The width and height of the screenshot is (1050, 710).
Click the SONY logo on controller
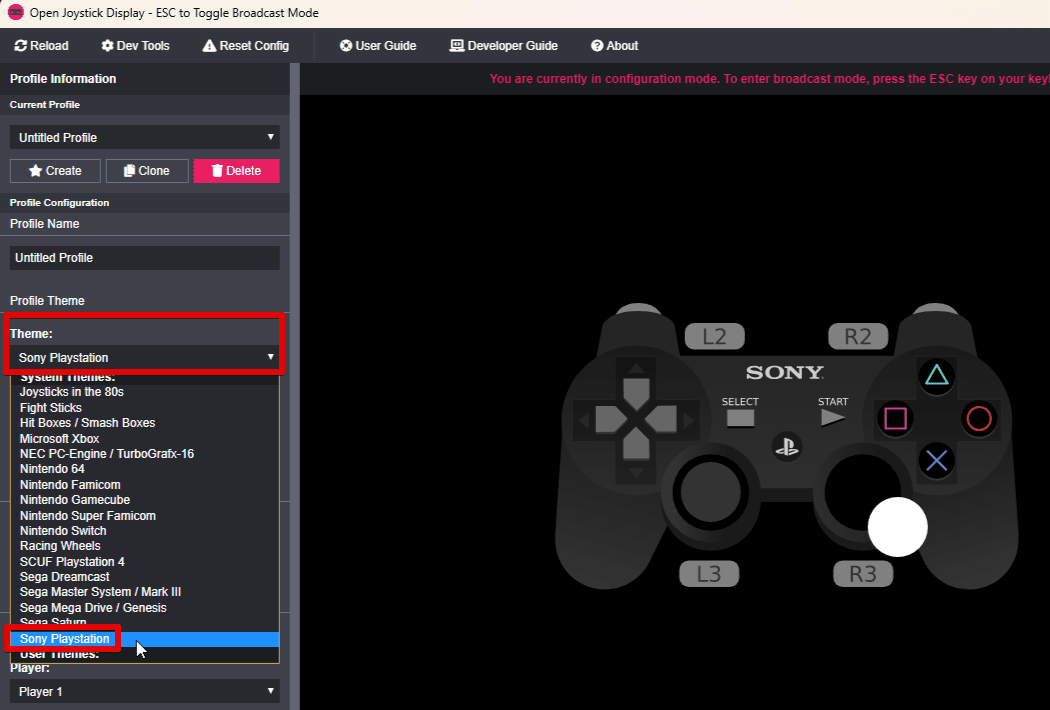pyautogui.click(x=785, y=372)
